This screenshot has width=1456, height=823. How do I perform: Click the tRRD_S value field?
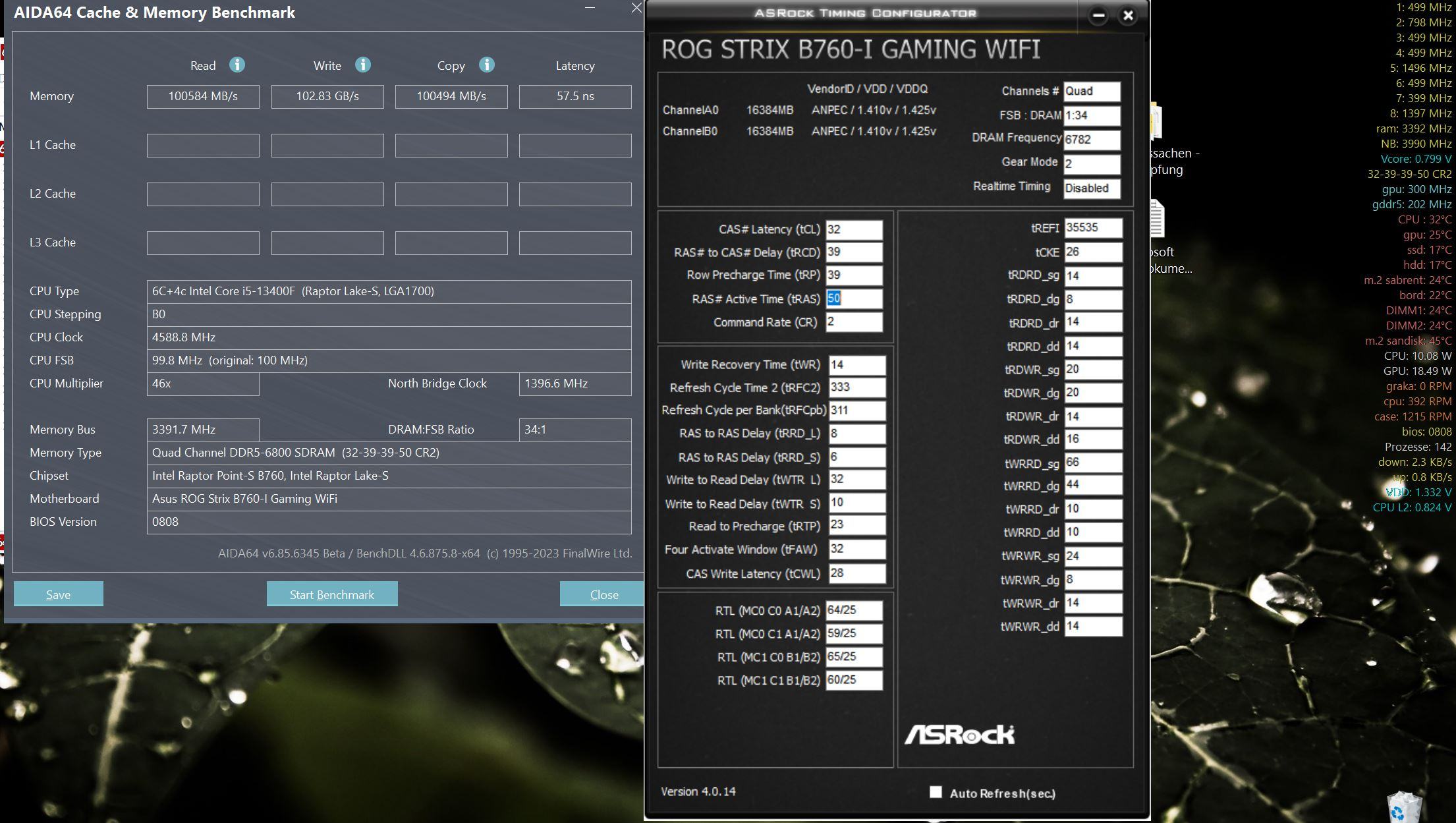857,457
